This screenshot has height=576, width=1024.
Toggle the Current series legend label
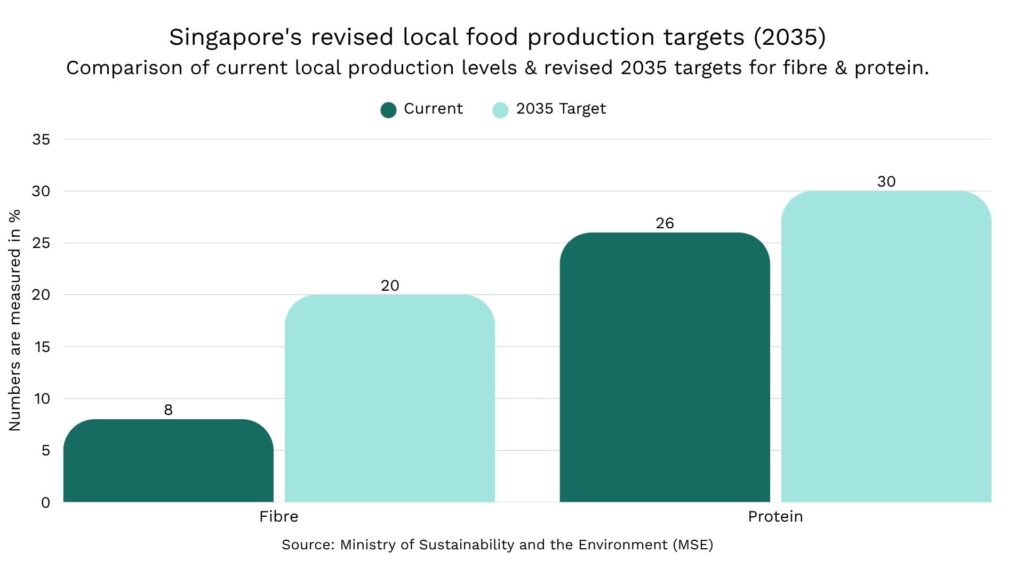[433, 108]
